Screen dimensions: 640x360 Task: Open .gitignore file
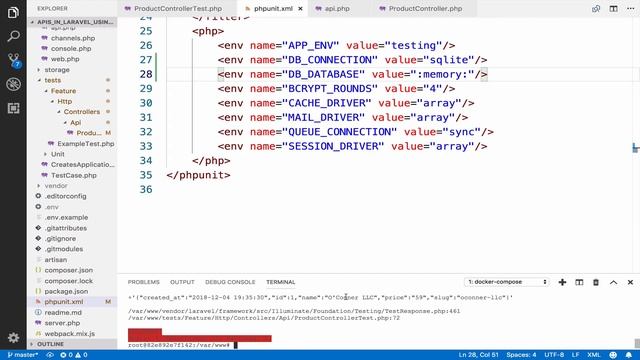coord(60,239)
